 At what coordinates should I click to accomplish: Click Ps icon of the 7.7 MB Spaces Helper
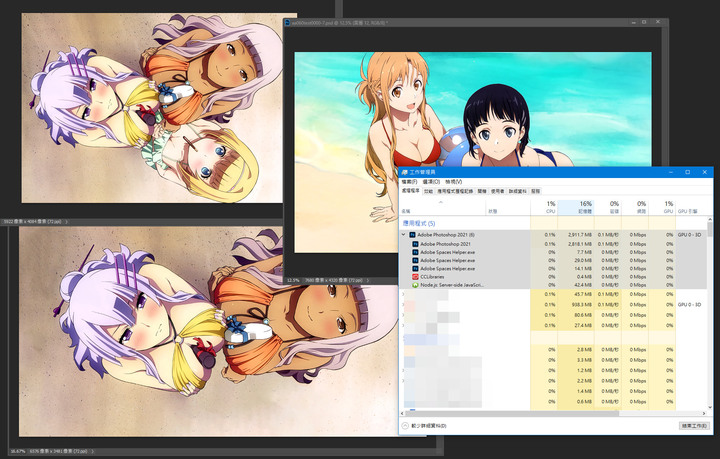tap(416, 252)
